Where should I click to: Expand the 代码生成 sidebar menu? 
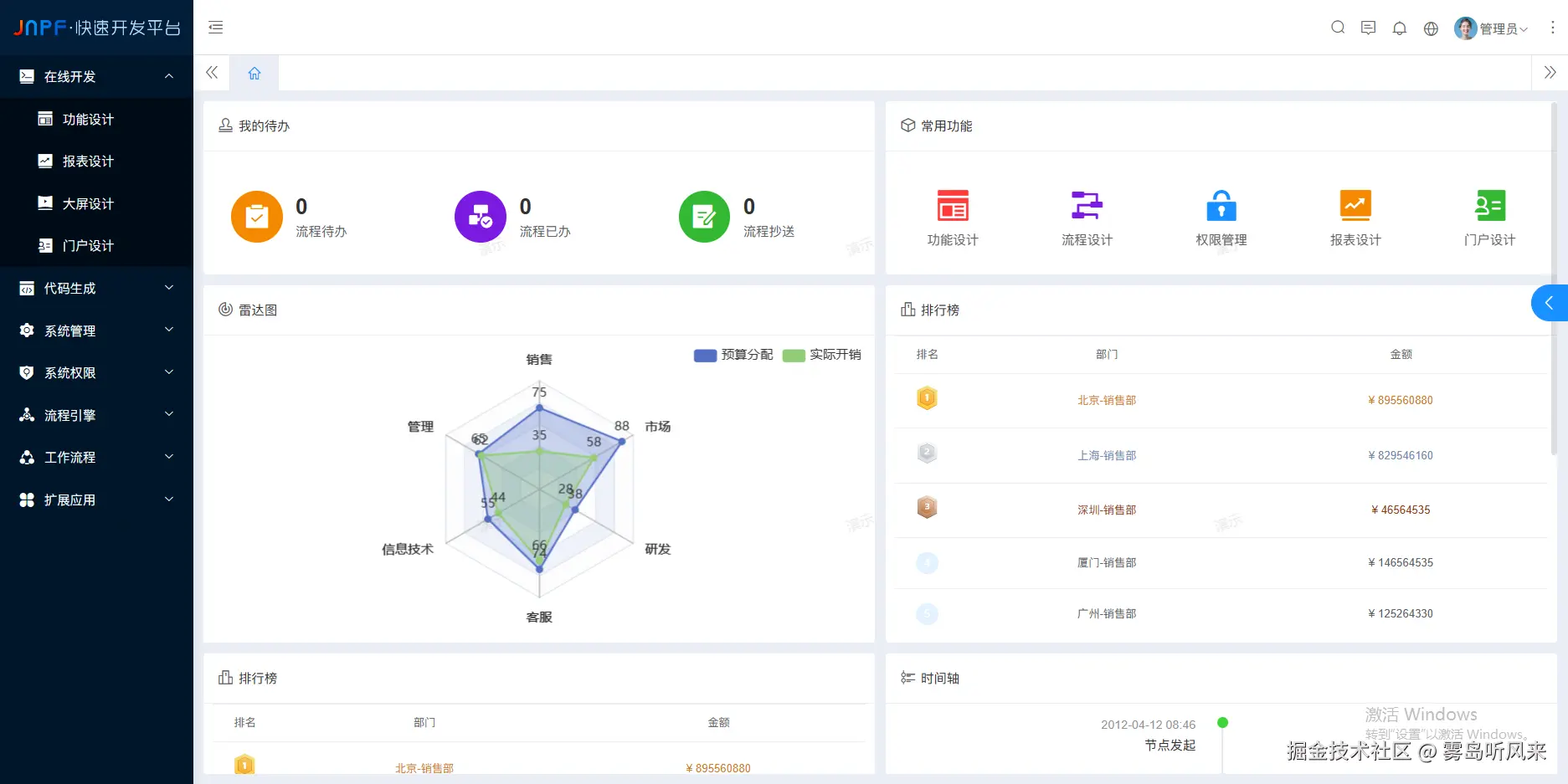click(x=96, y=288)
